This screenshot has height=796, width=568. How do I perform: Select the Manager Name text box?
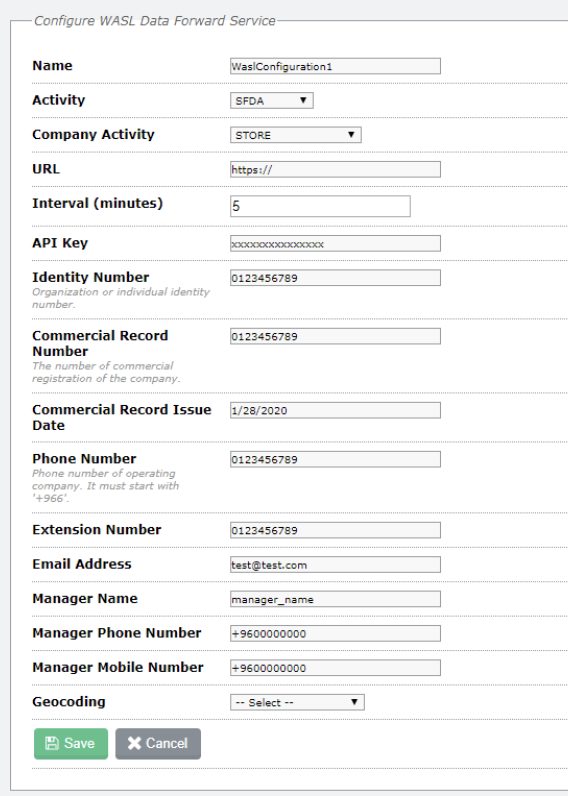[335, 599]
